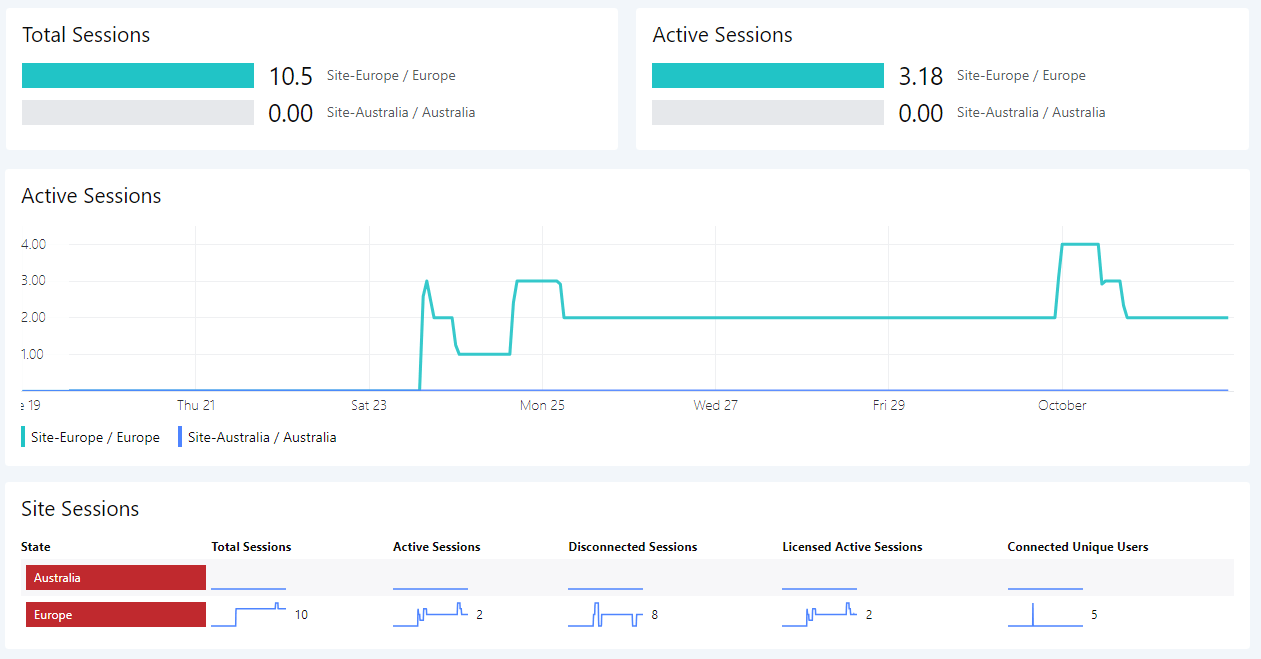Click the Europe Active Sessions sparkline
Image resolution: width=1261 pixels, height=659 pixels.
(x=430, y=615)
